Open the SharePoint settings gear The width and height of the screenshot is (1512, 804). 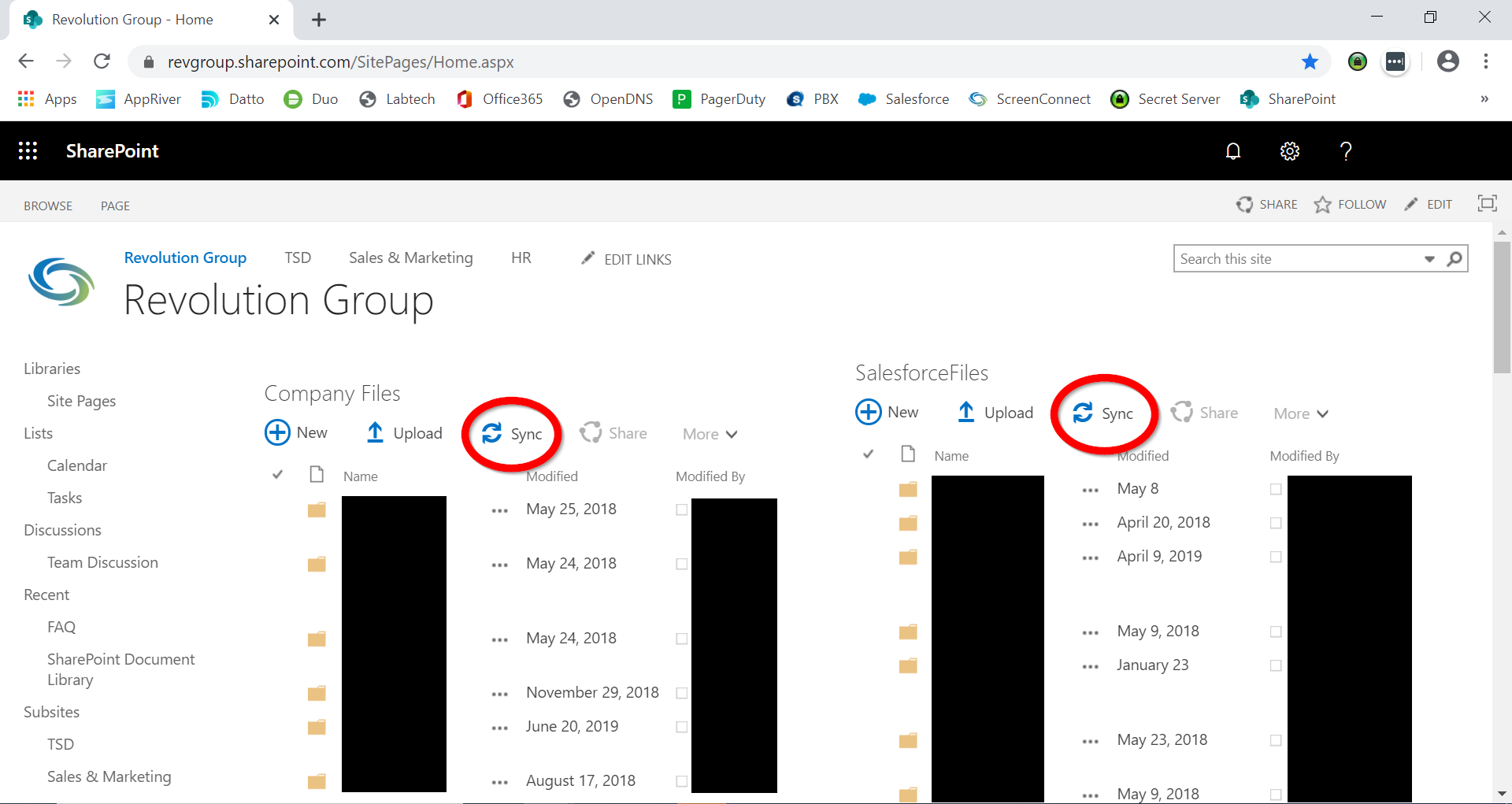click(1290, 151)
